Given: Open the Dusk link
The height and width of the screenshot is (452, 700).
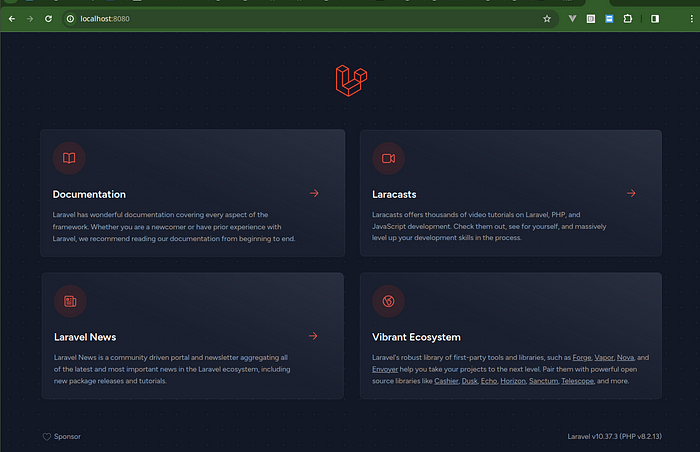Looking at the screenshot, I should pyautogui.click(x=470, y=381).
